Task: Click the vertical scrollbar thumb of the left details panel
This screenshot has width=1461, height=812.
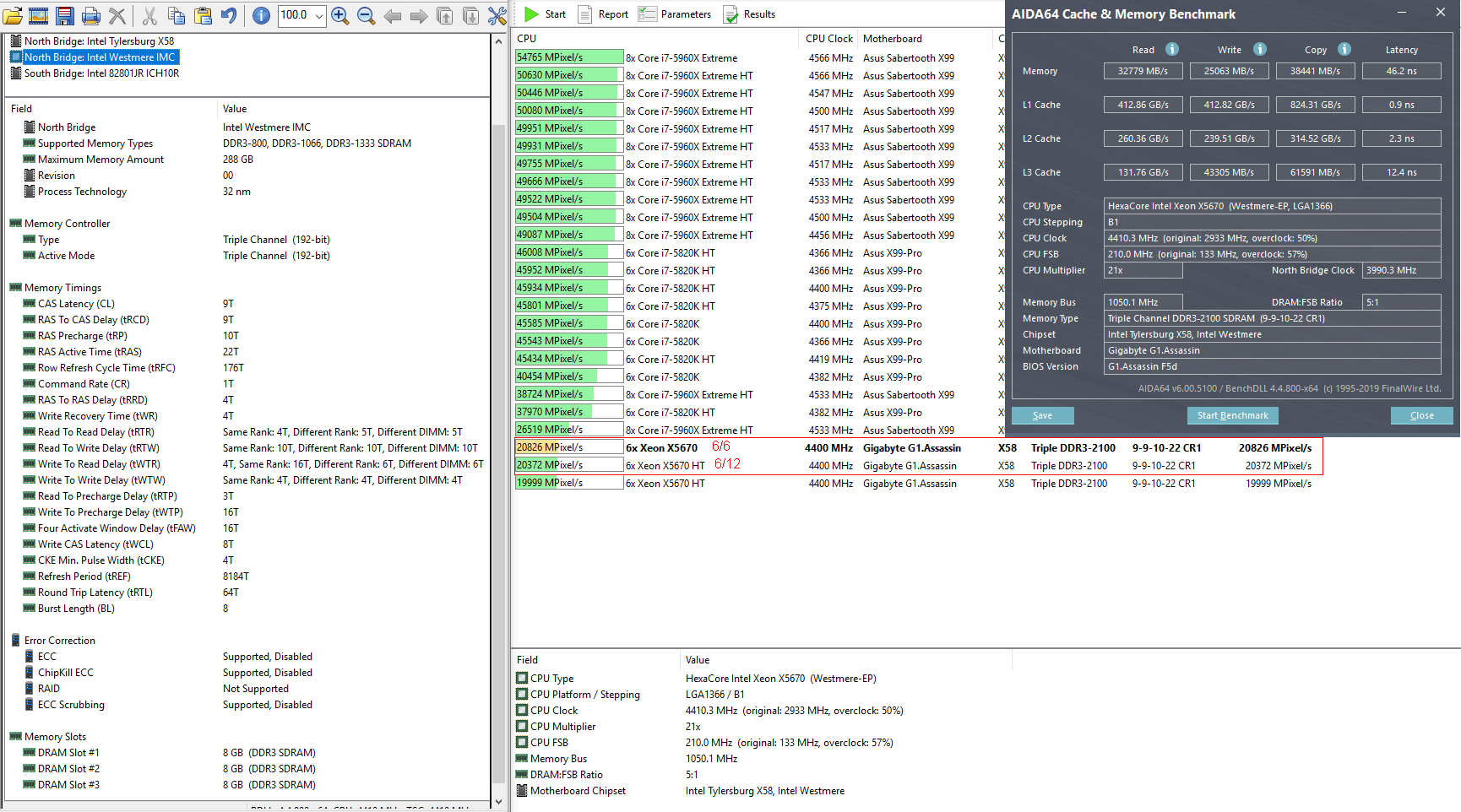Action: click(x=498, y=452)
